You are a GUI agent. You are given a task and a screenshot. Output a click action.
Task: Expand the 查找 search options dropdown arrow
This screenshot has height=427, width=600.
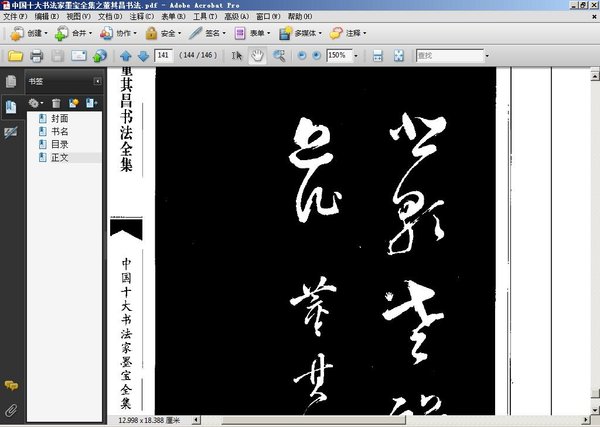pyautogui.click(x=487, y=56)
